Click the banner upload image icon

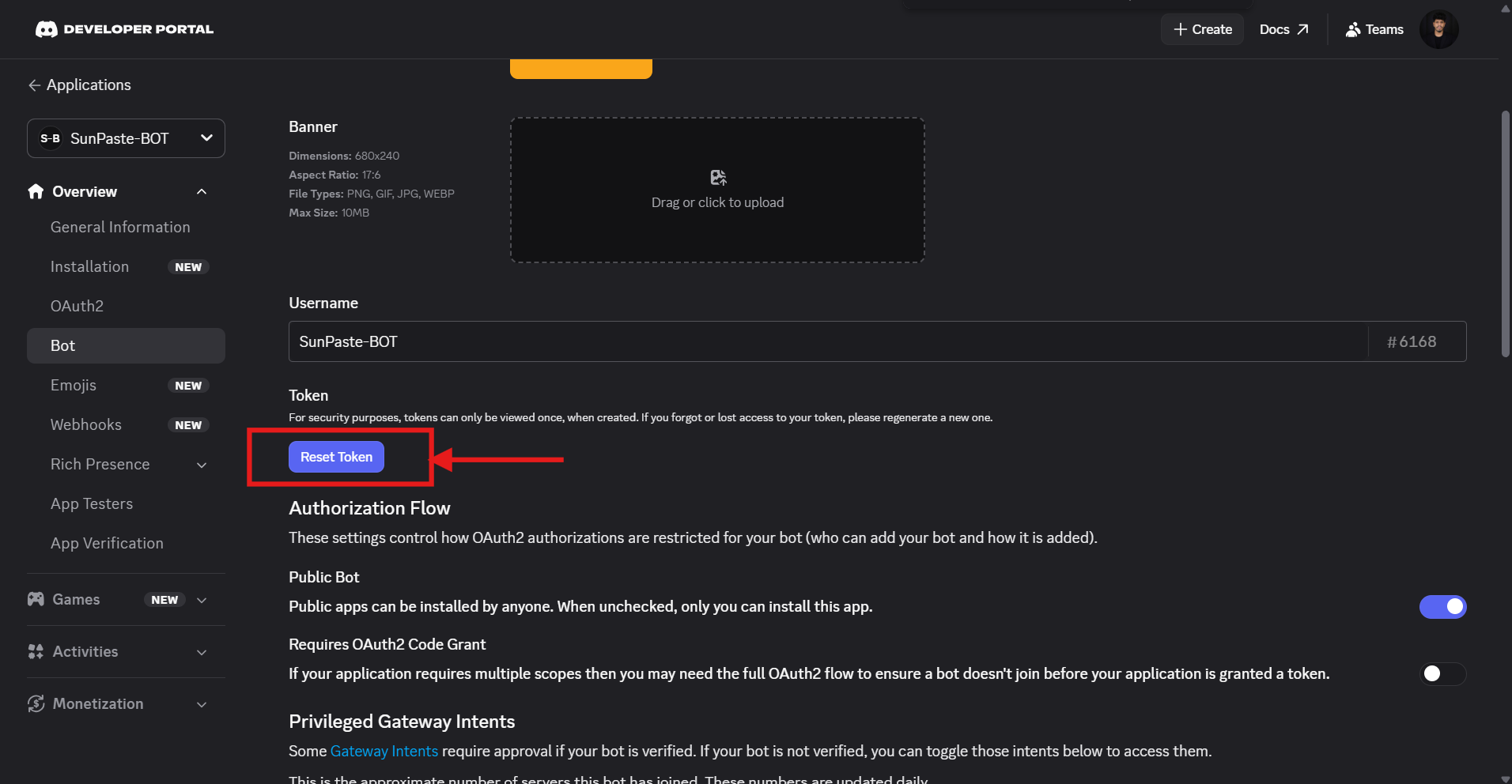click(718, 178)
